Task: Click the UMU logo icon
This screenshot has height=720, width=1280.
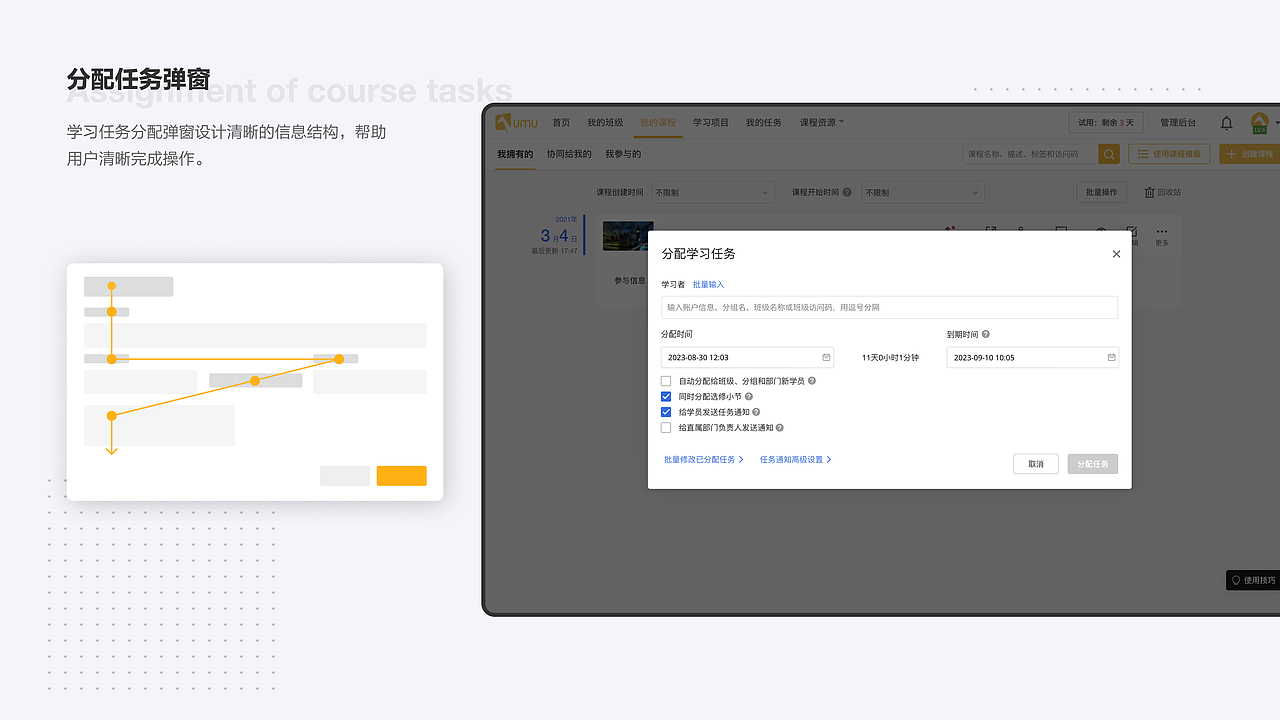Action: [x=516, y=122]
